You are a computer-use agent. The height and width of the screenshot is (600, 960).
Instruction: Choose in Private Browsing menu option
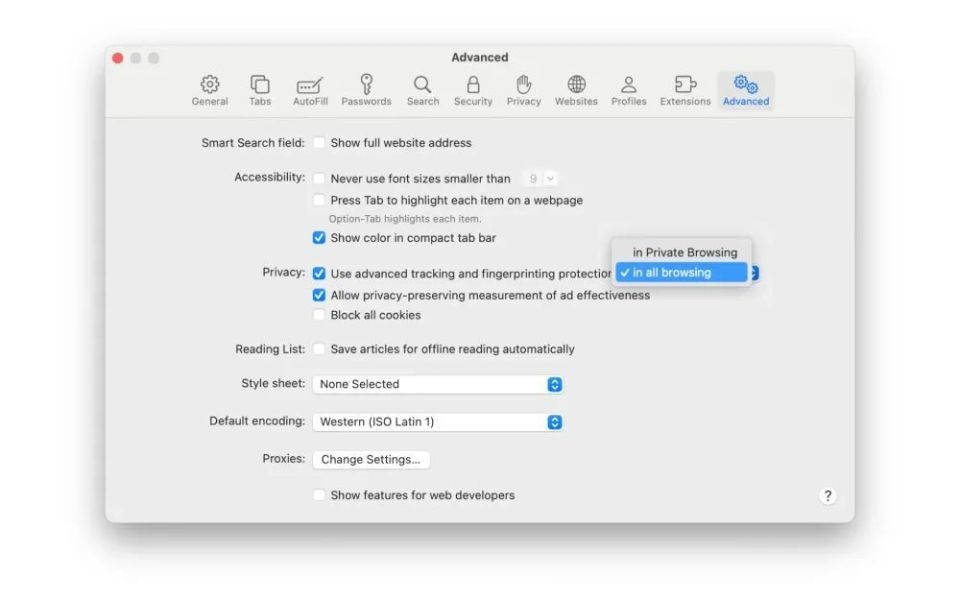[681, 252]
